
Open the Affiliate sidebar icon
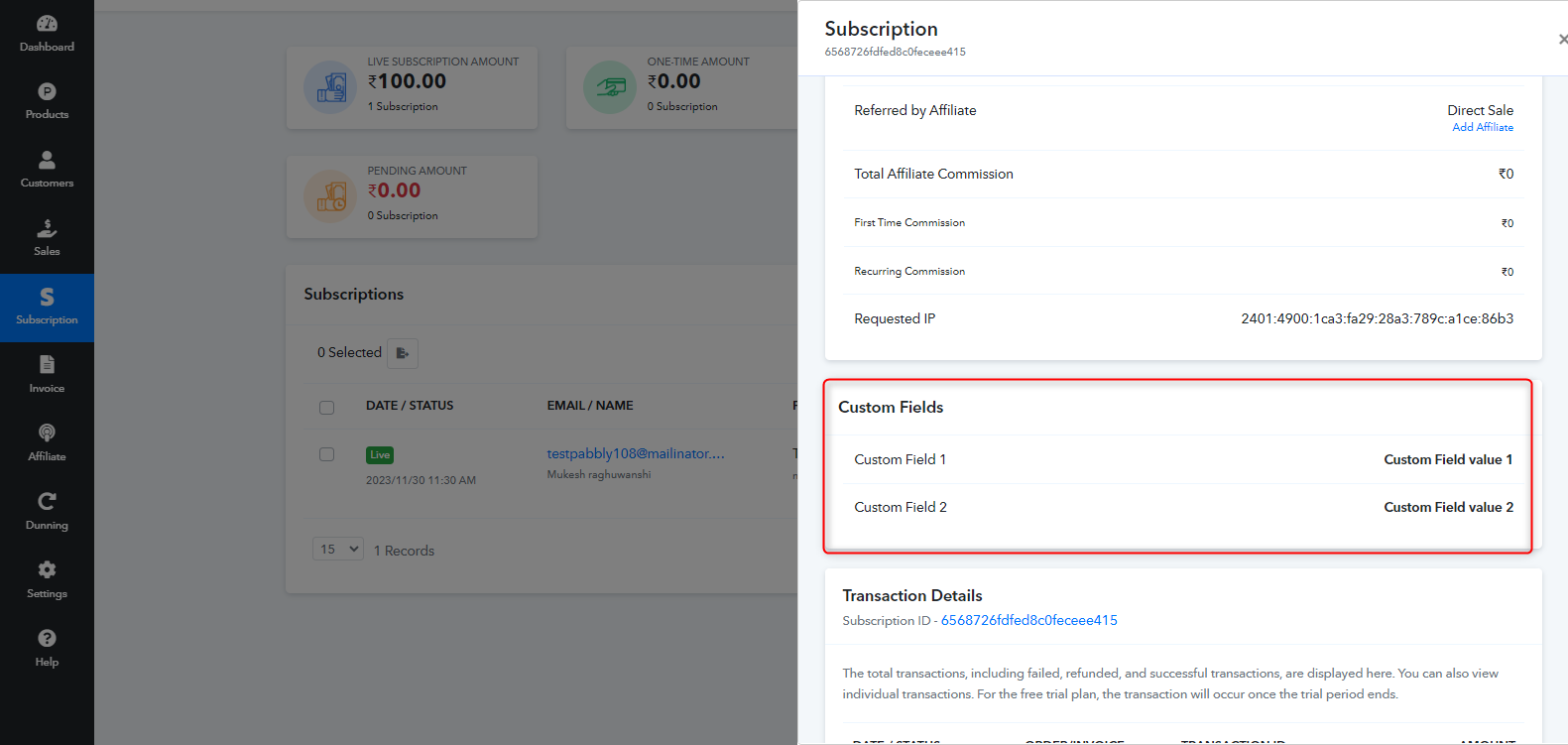tap(47, 433)
